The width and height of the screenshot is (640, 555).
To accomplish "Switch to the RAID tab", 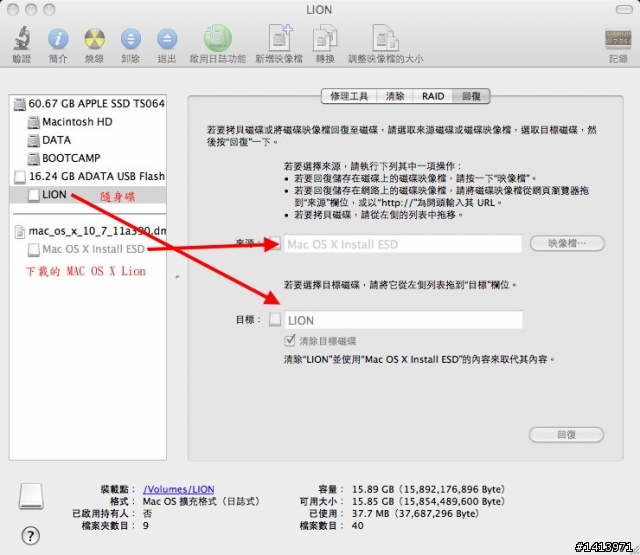I will [433, 96].
